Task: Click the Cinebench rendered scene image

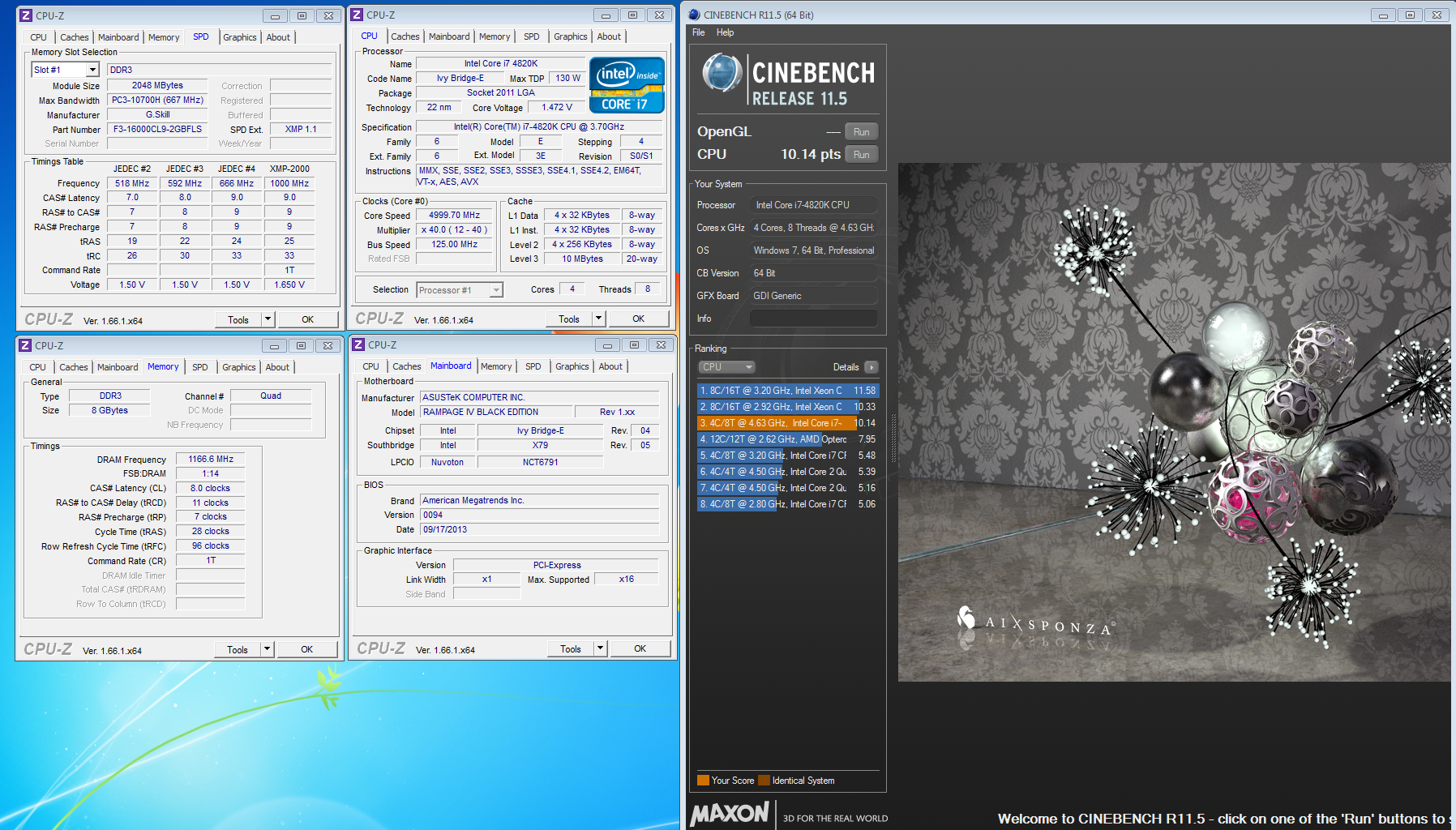Action: [x=1174, y=421]
